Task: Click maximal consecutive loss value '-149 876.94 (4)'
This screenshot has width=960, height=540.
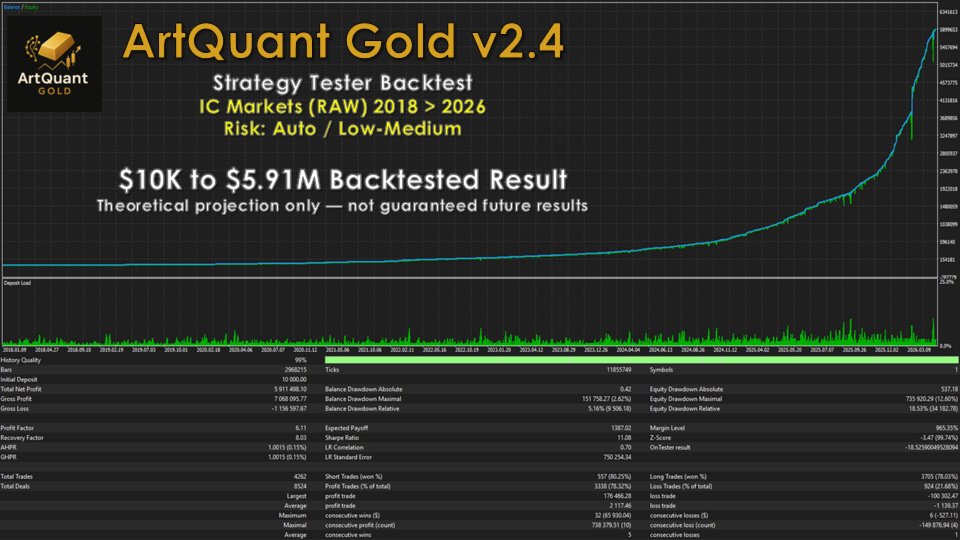Action: tap(939, 525)
